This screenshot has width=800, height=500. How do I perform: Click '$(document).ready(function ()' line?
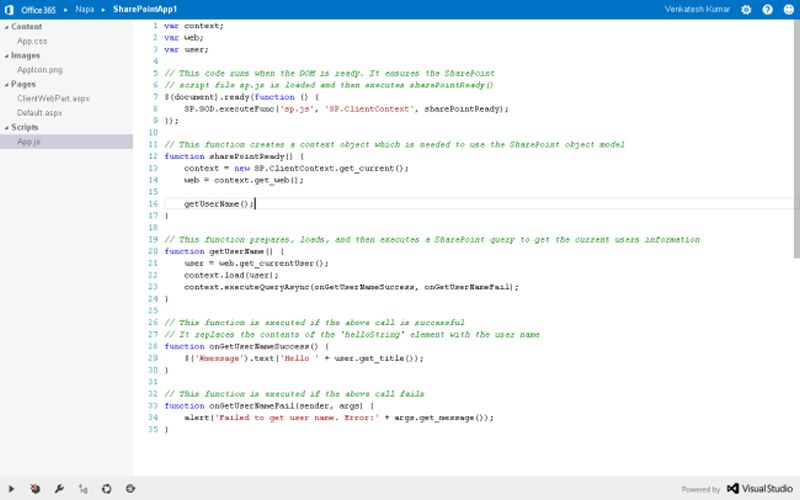pos(242,97)
